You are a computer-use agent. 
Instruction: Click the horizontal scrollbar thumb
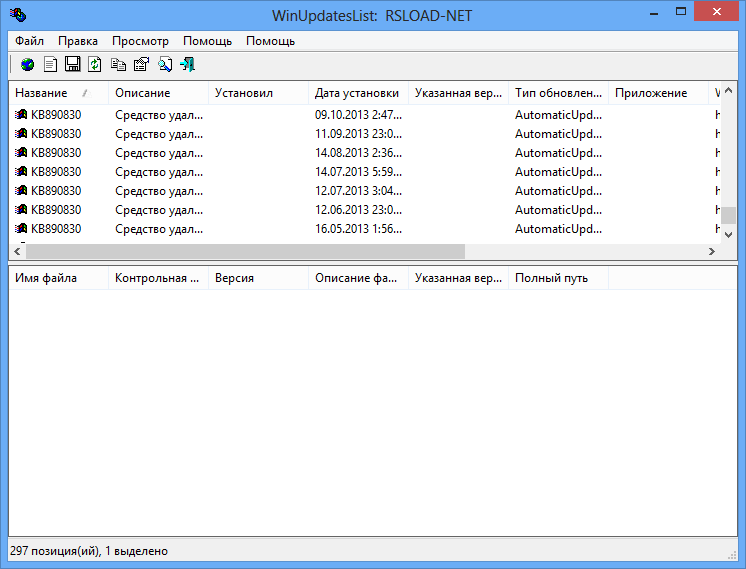click(245, 251)
